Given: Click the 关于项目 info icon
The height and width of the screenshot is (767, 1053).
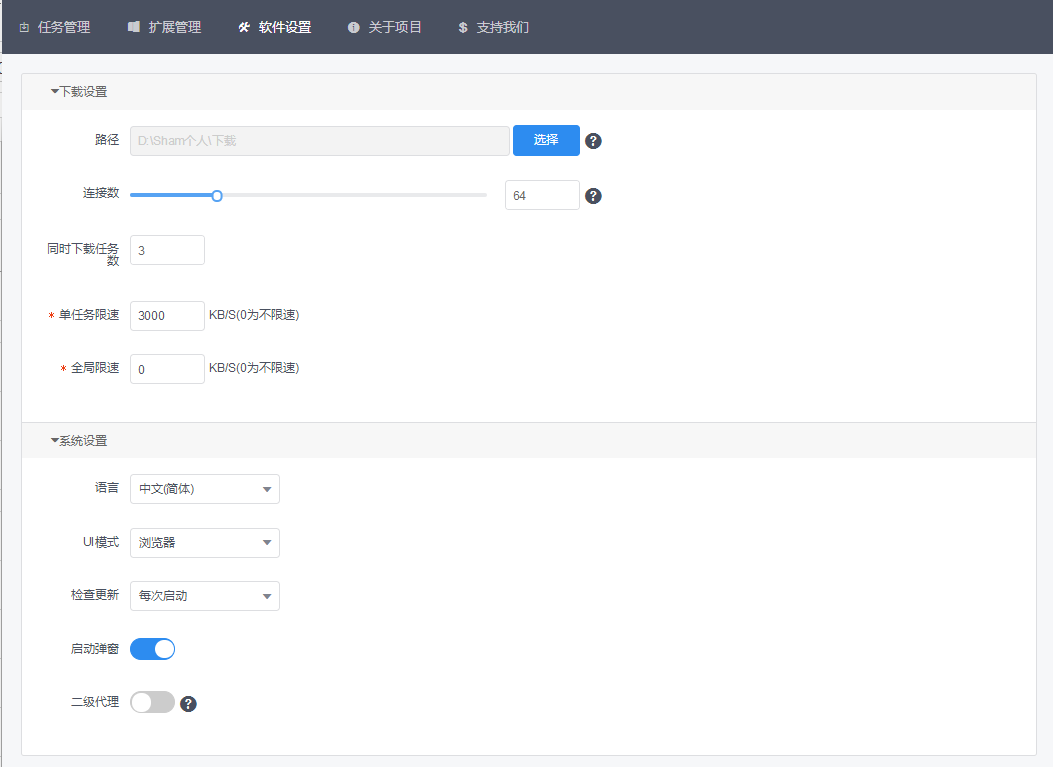Looking at the screenshot, I should click(x=353, y=28).
